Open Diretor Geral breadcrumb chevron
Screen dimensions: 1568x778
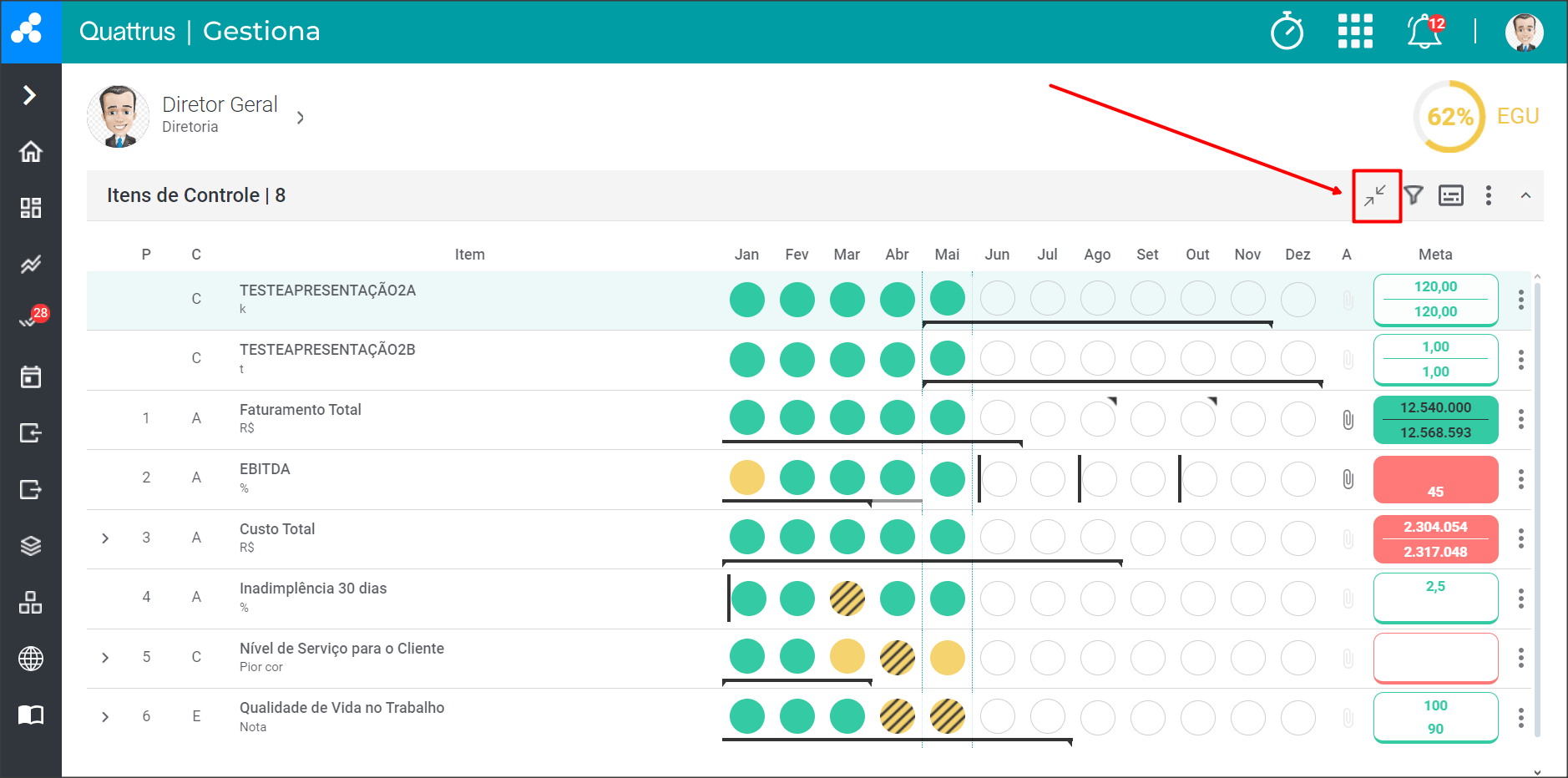pyautogui.click(x=301, y=118)
